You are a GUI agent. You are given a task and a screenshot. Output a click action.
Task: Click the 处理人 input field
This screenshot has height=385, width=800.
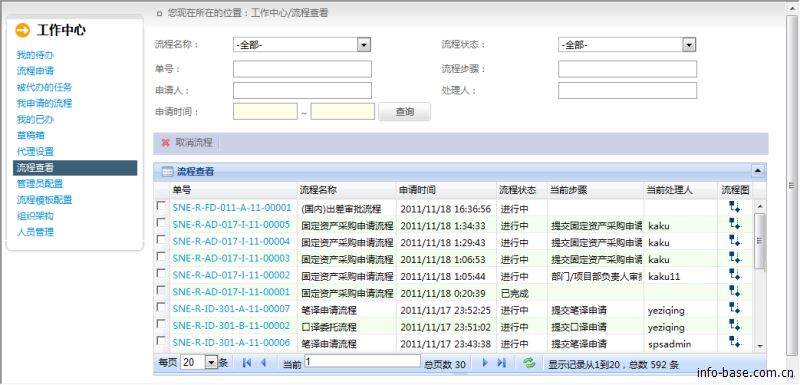tap(628, 90)
